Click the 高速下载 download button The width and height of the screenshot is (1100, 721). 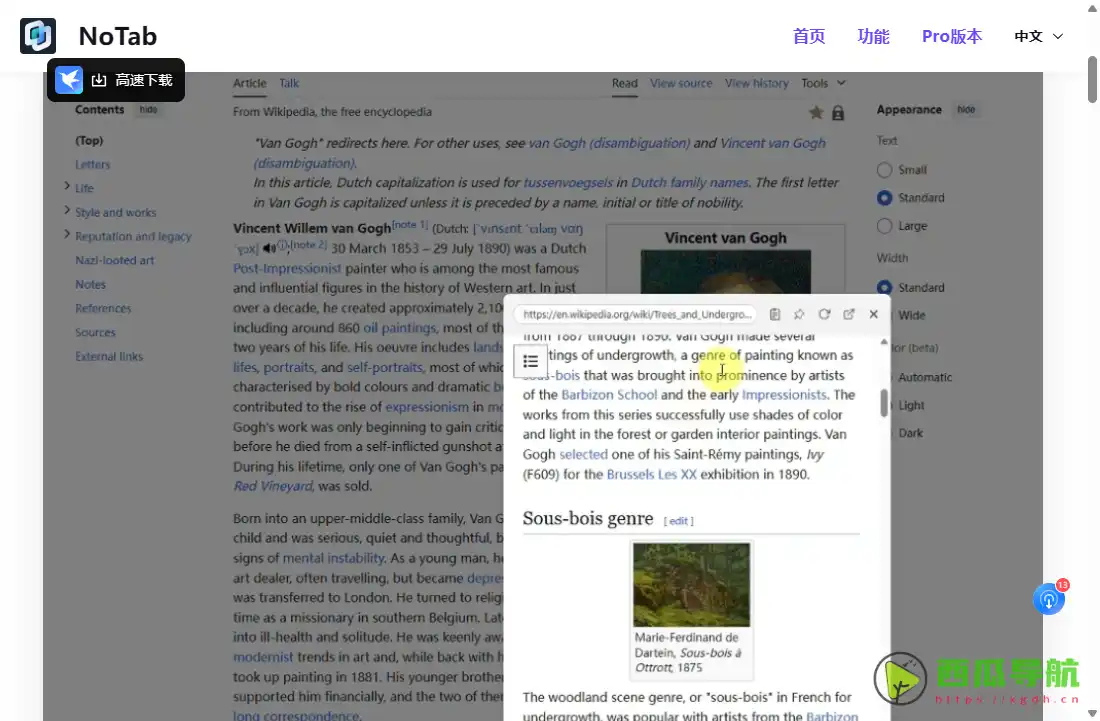click(x=116, y=80)
